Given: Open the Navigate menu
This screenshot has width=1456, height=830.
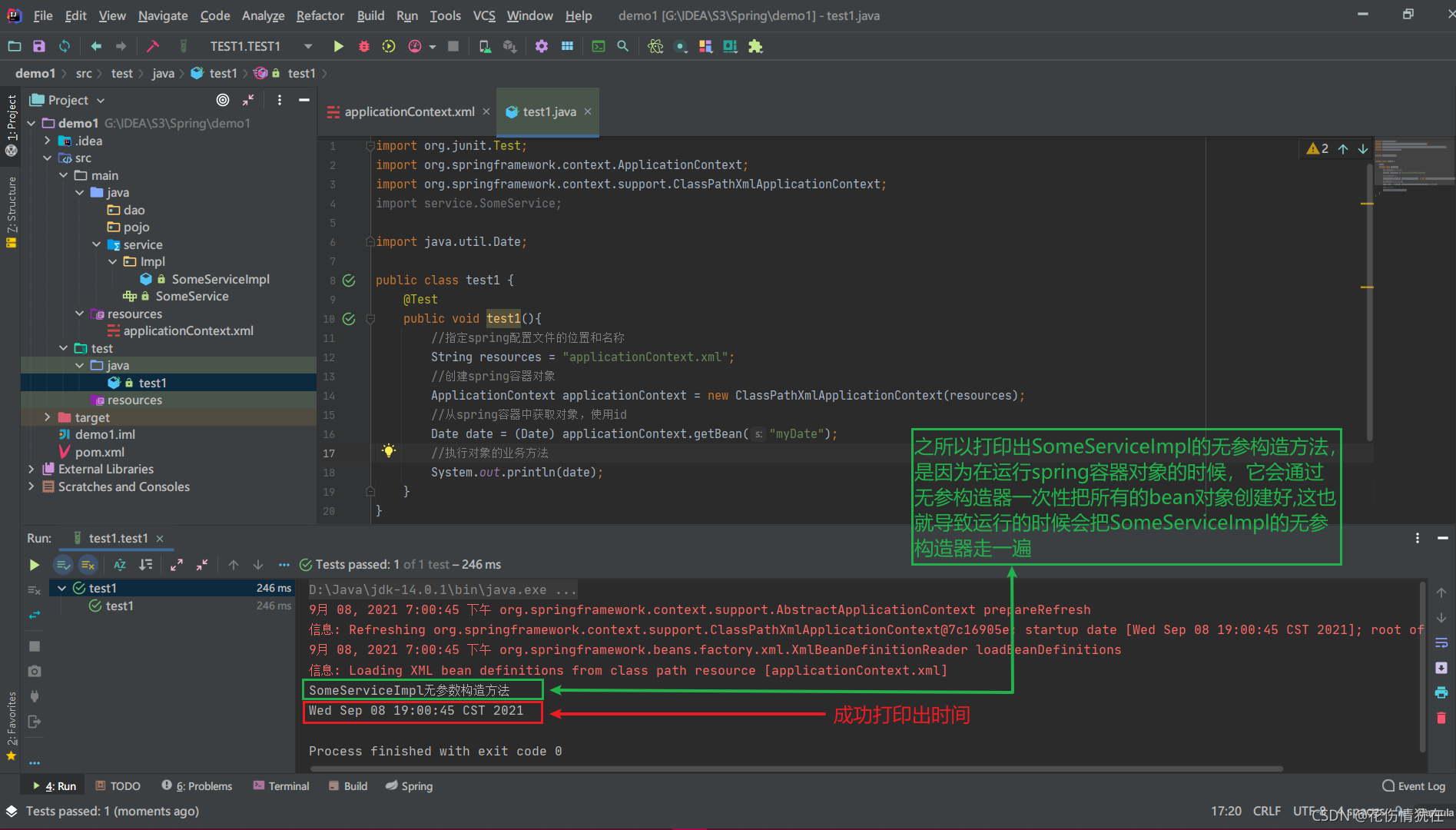Looking at the screenshot, I should (163, 15).
